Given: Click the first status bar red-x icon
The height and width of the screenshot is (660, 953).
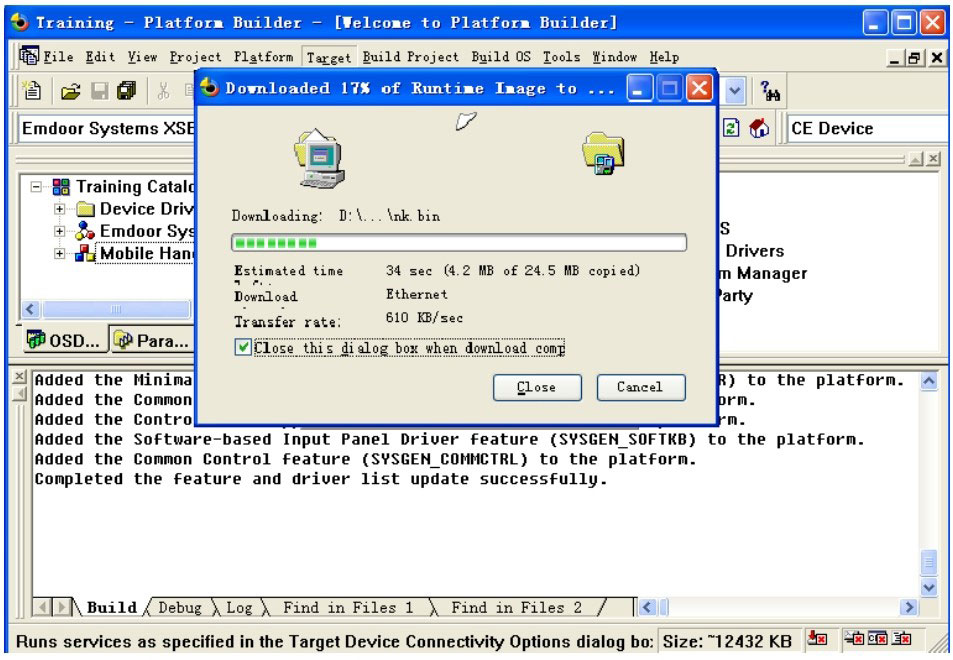Looking at the screenshot, I should pos(817,638).
